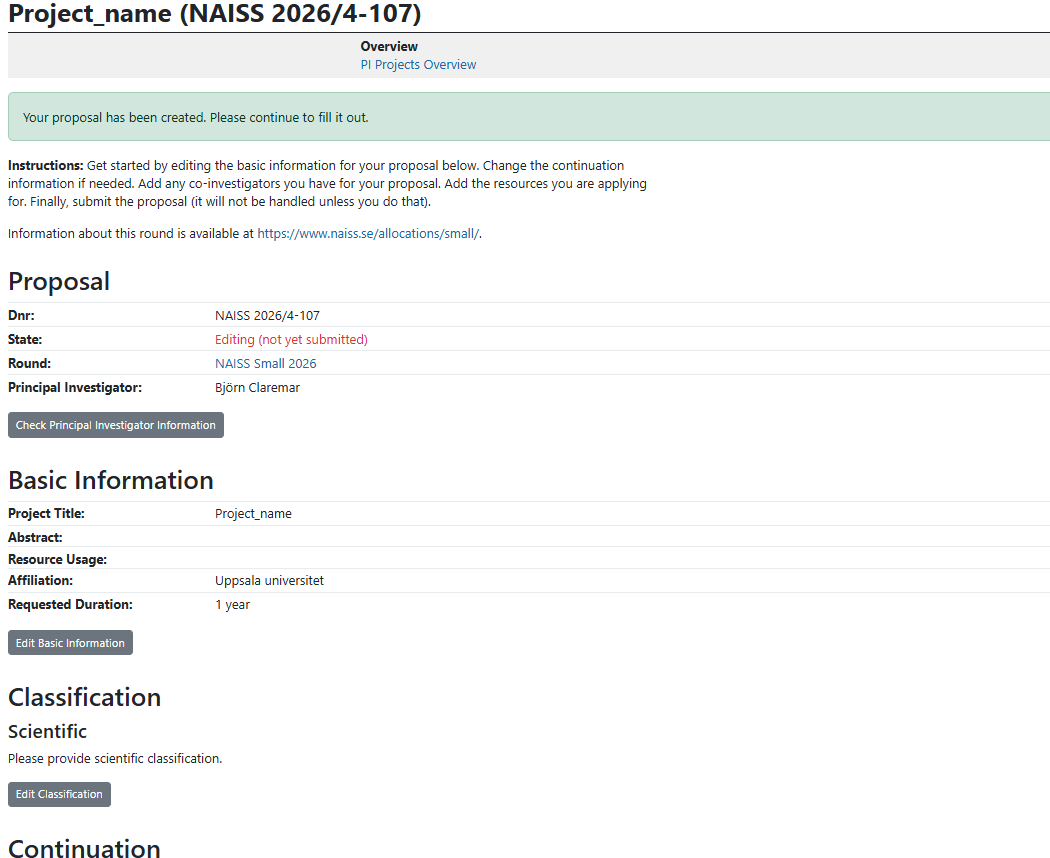Select the State text Editing (not yet submitted)
This screenshot has width=1050, height=858.
(x=291, y=339)
